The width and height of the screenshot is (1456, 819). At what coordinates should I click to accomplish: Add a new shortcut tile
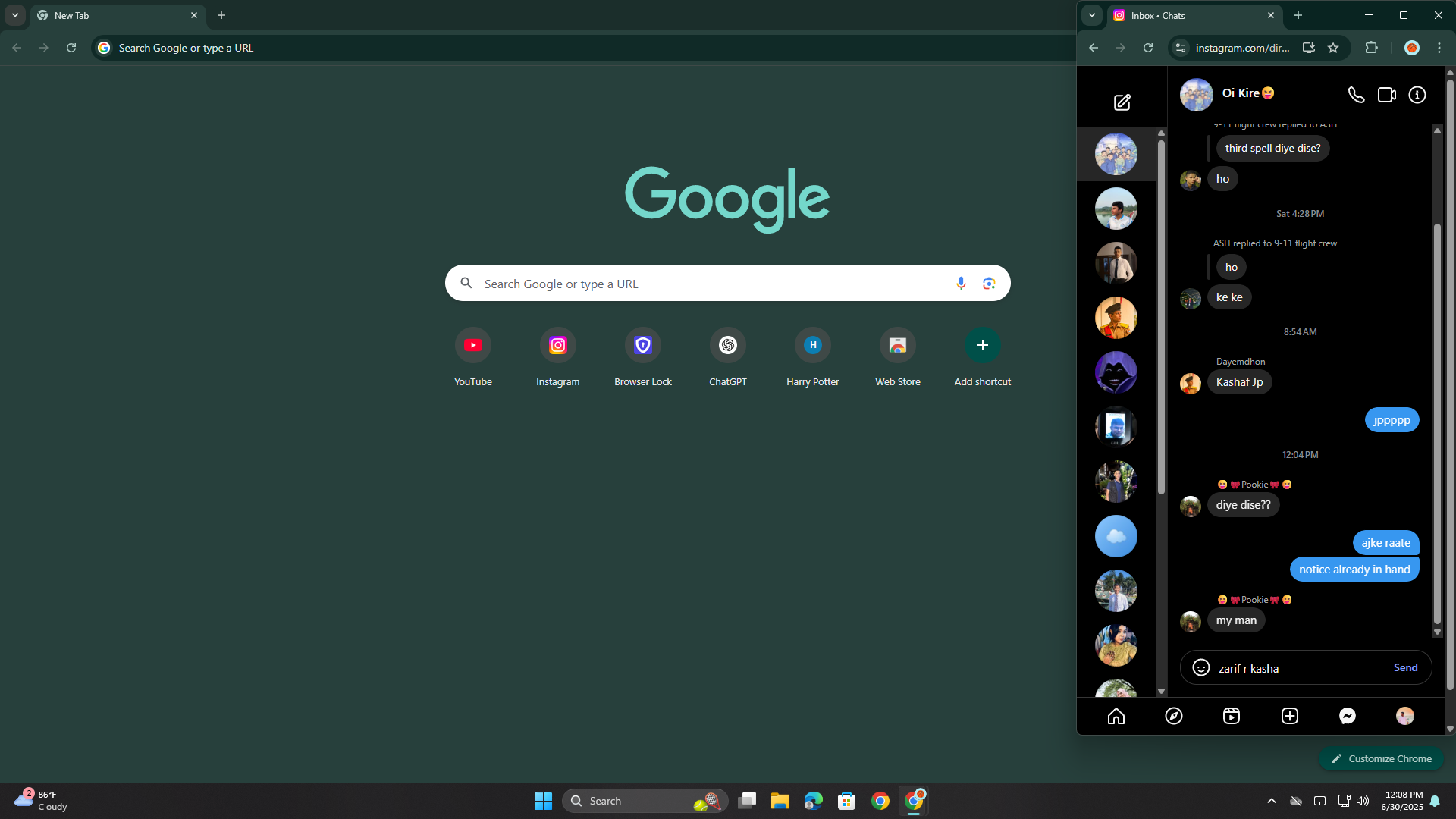click(983, 357)
